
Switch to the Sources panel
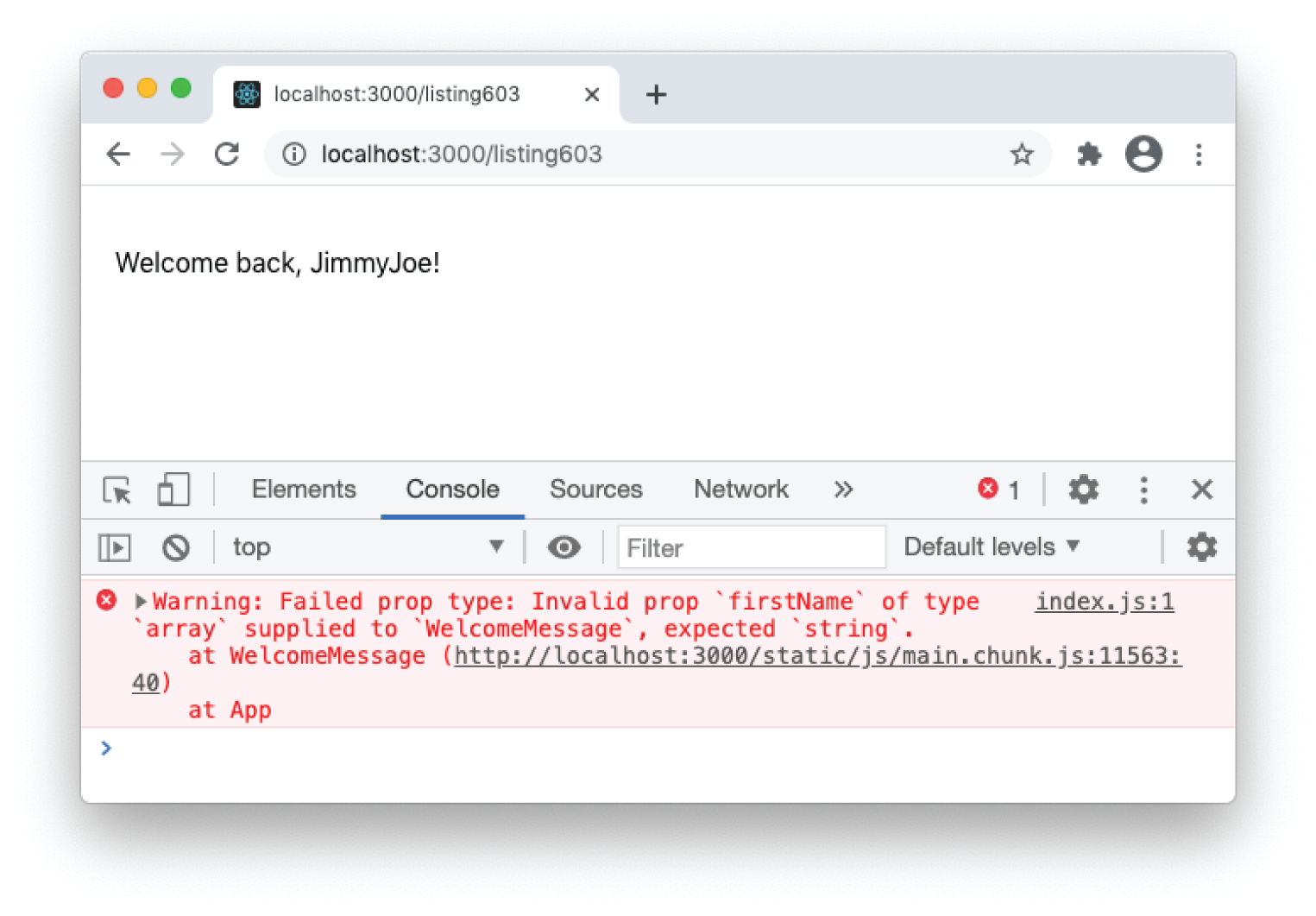[x=595, y=489]
